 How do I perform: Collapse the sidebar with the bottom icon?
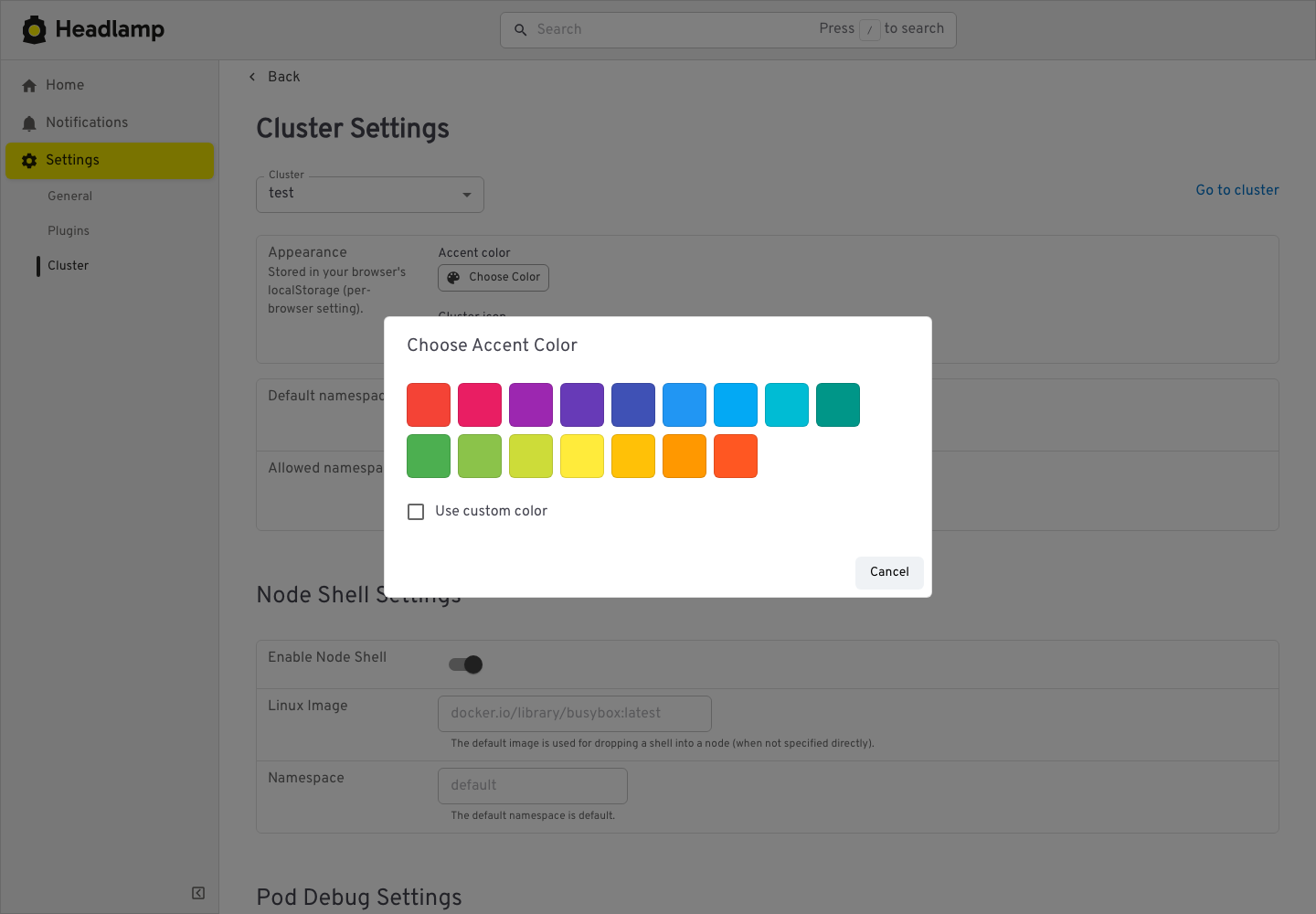pos(198,893)
